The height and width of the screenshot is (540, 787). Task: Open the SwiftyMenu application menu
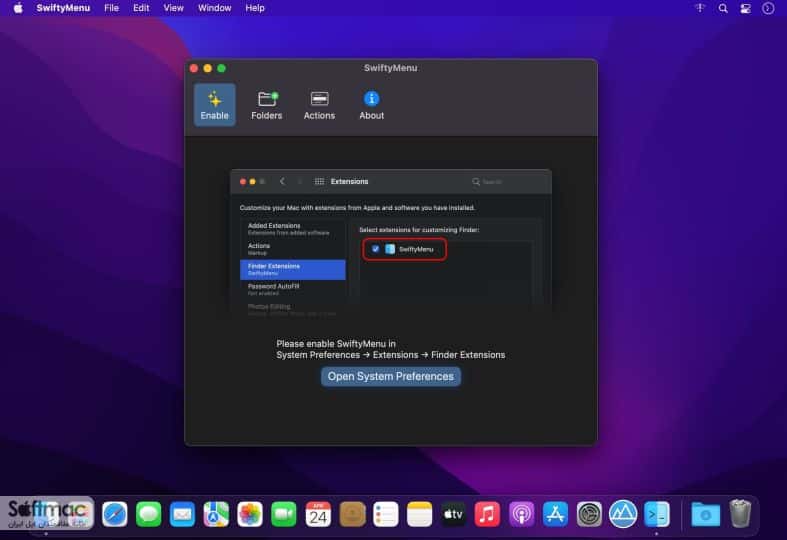[x=63, y=8]
